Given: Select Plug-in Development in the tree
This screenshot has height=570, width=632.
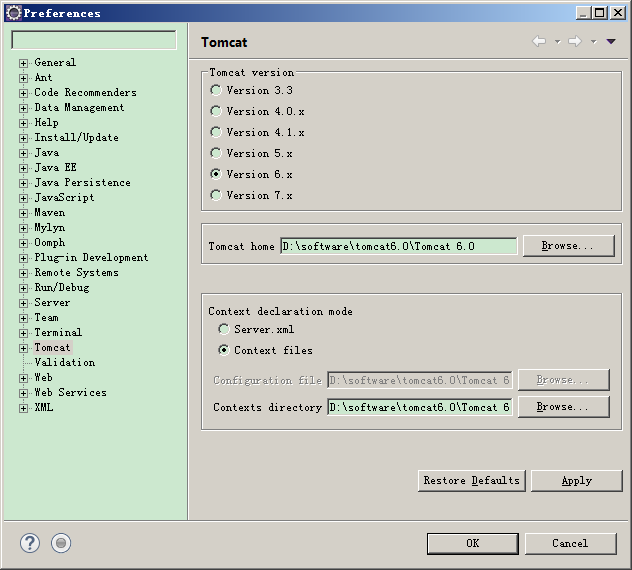Looking at the screenshot, I should click(x=91, y=257).
